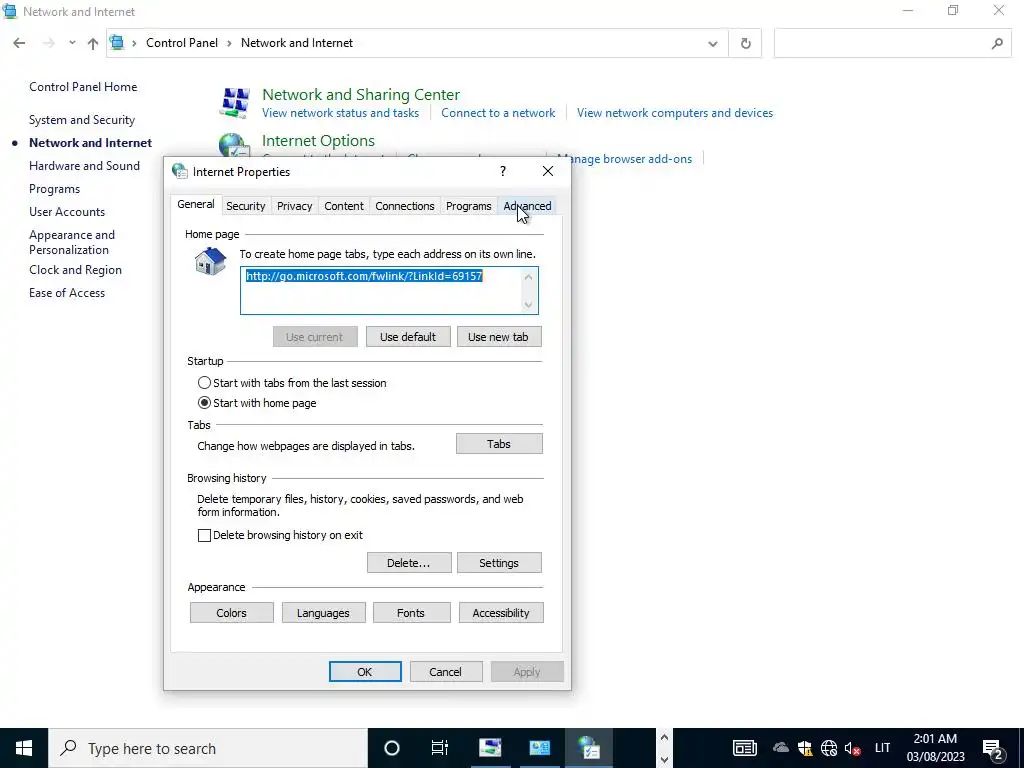Open the action center notifications icon

click(x=992, y=748)
